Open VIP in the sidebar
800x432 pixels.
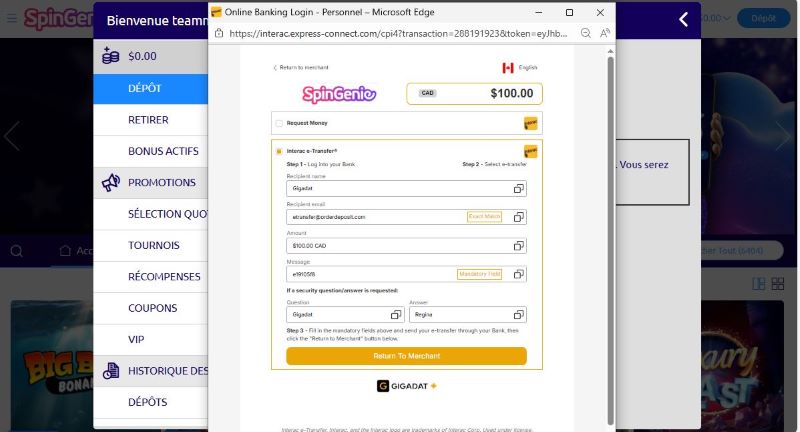(151, 339)
